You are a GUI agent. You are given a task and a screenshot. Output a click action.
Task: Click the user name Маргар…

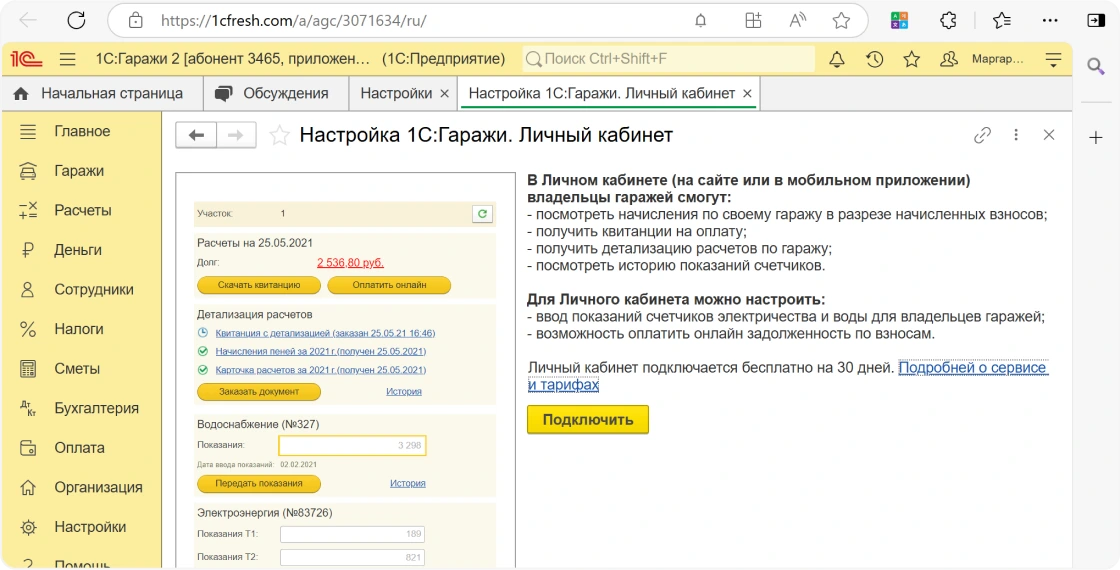point(997,59)
